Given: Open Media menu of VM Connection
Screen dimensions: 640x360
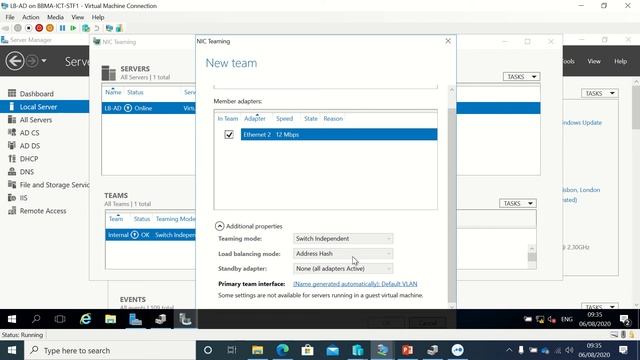Looking at the screenshot, I should [x=55, y=17].
